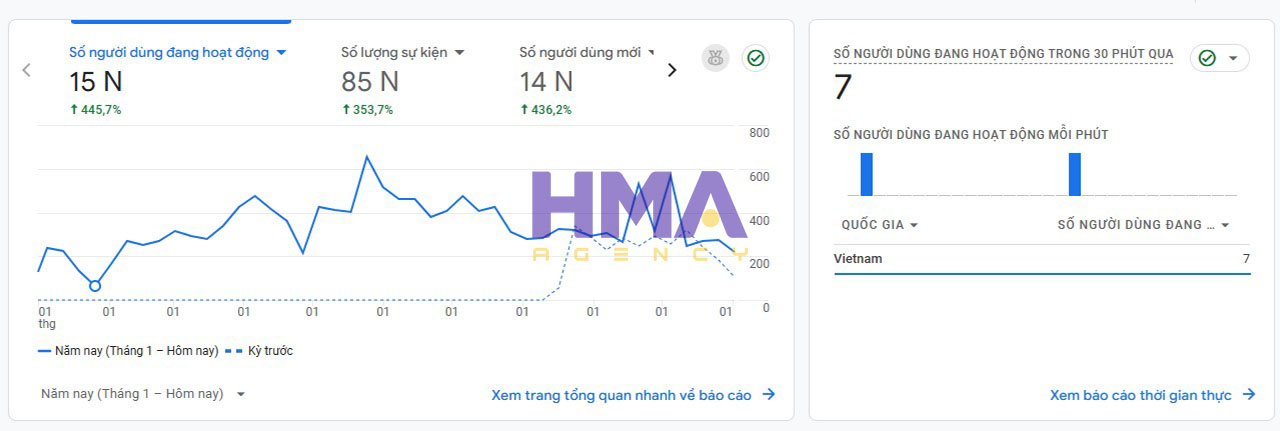This screenshot has height=431, width=1280.
Task: Expand the 'Số người dùng mới' dropdown arrow
Action: point(651,52)
